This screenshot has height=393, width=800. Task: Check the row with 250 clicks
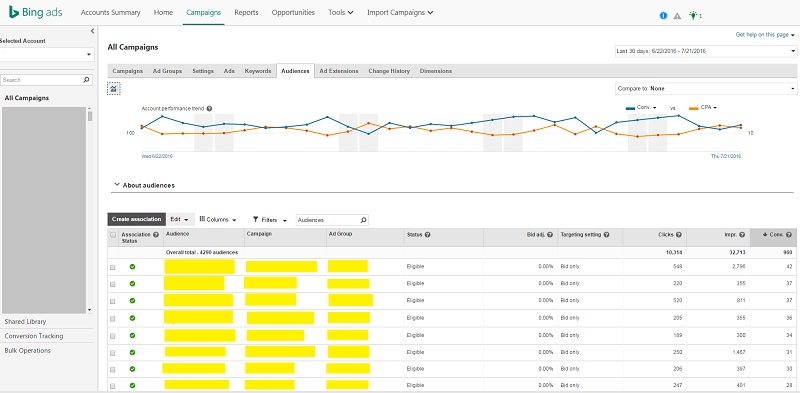pos(113,353)
